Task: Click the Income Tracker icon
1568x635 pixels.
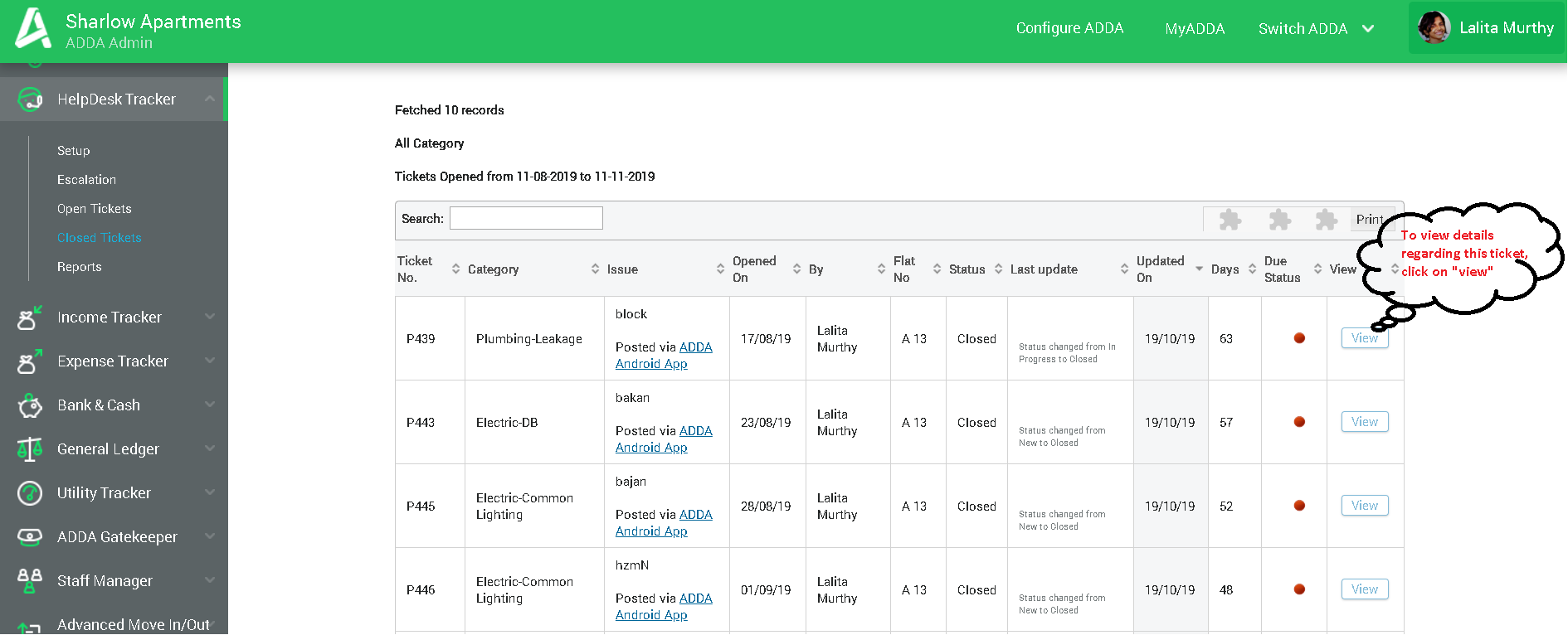Action: pyautogui.click(x=30, y=317)
